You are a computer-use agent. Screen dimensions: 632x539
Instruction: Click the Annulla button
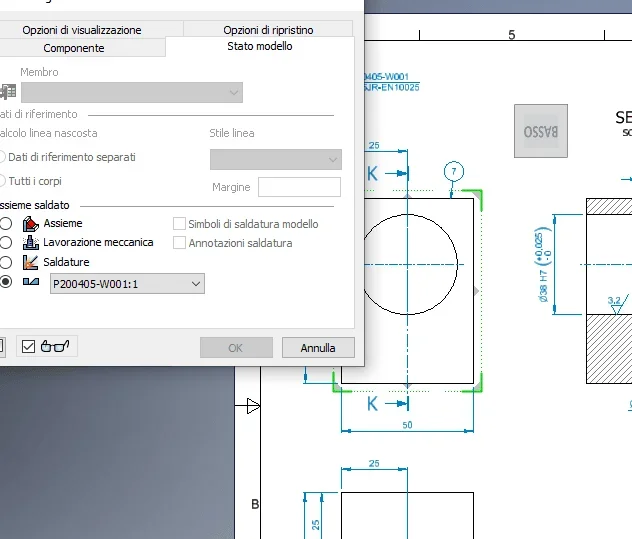tap(318, 348)
